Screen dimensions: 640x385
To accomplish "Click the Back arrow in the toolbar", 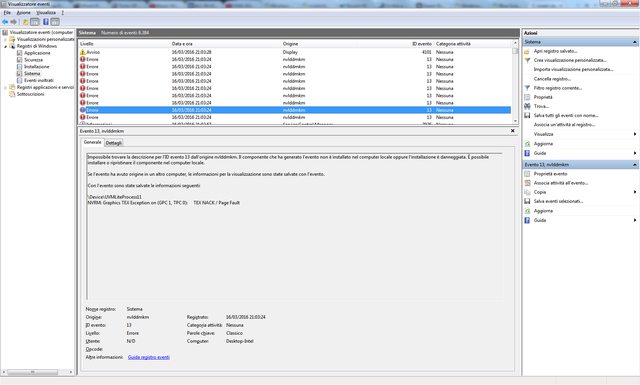I will pyautogui.click(x=5, y=22).
